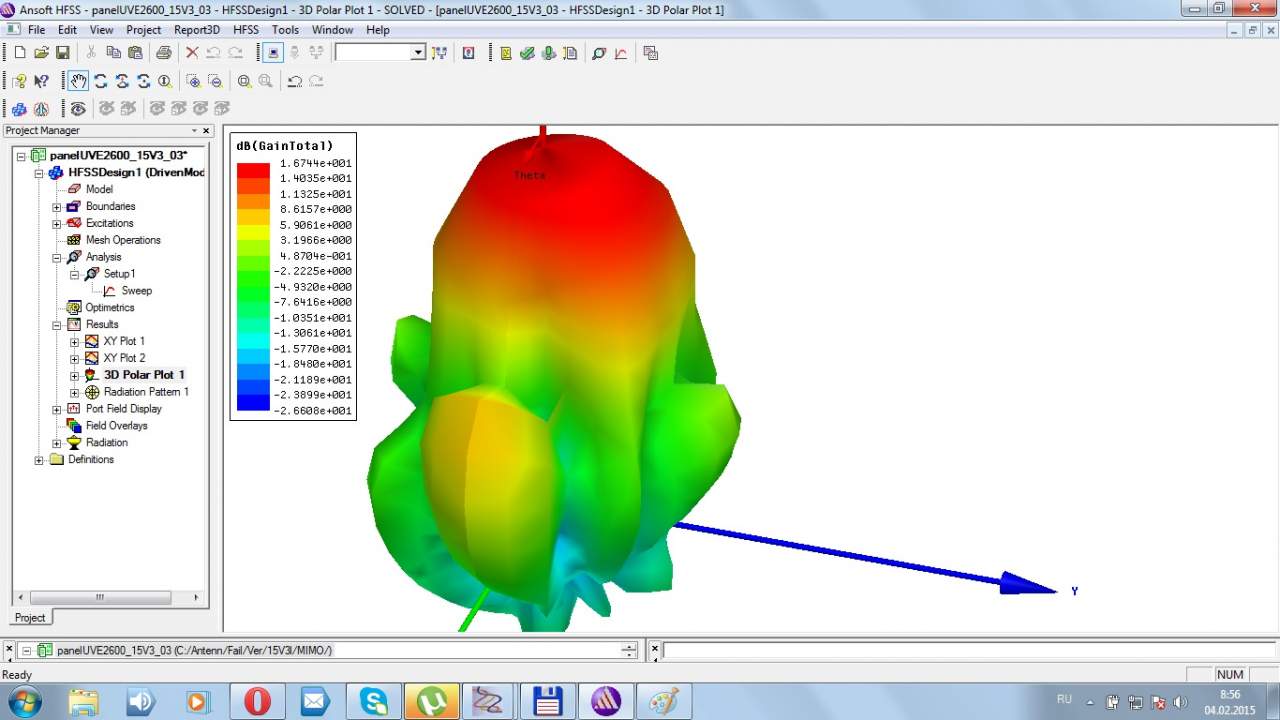The width and height of the screenshot is (1280, 720).
Task: Collapse the Results tree node
Action: point(57,325)
